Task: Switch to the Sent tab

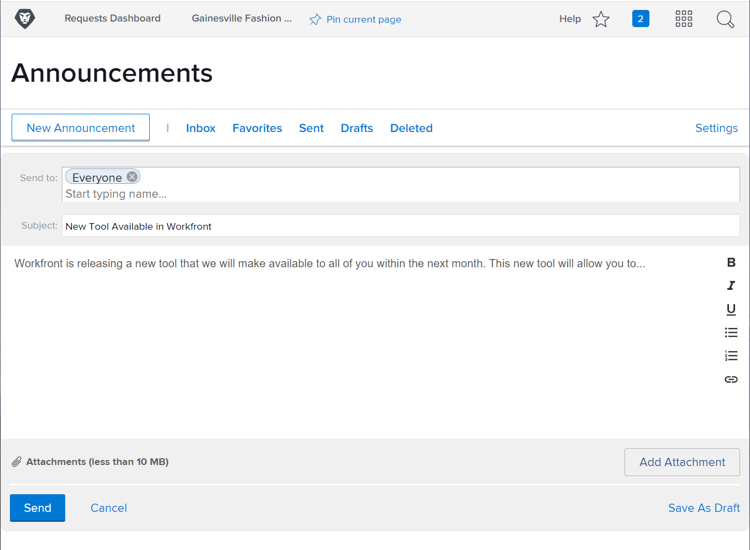Action: click(x=311, y=128)
